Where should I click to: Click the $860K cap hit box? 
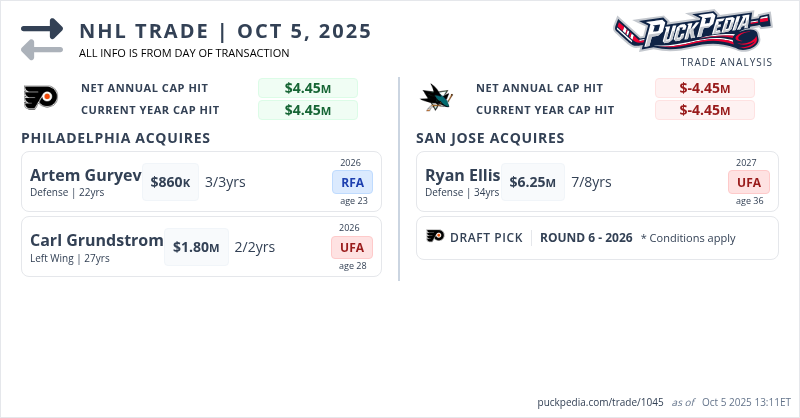[170, 182]
